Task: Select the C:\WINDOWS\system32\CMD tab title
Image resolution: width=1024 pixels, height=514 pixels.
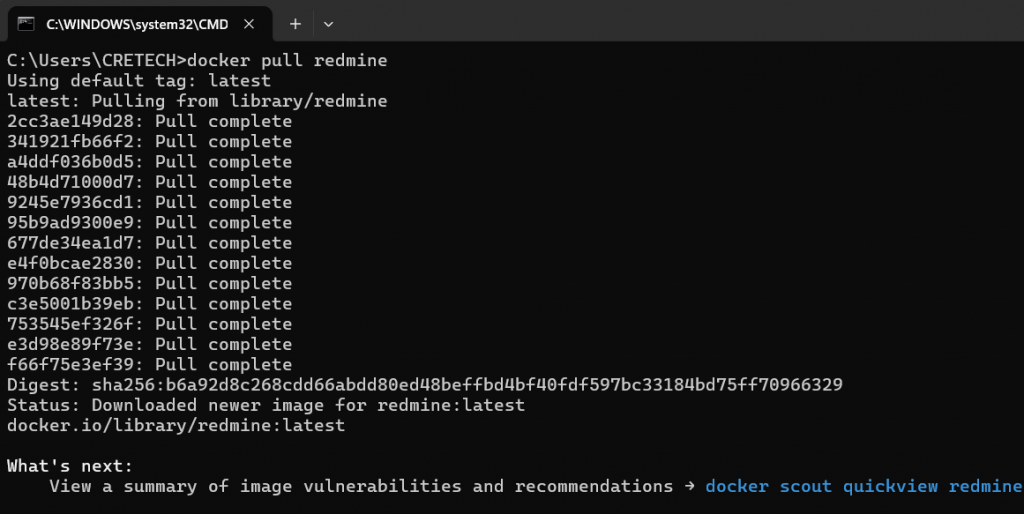Action: point(136,23)
